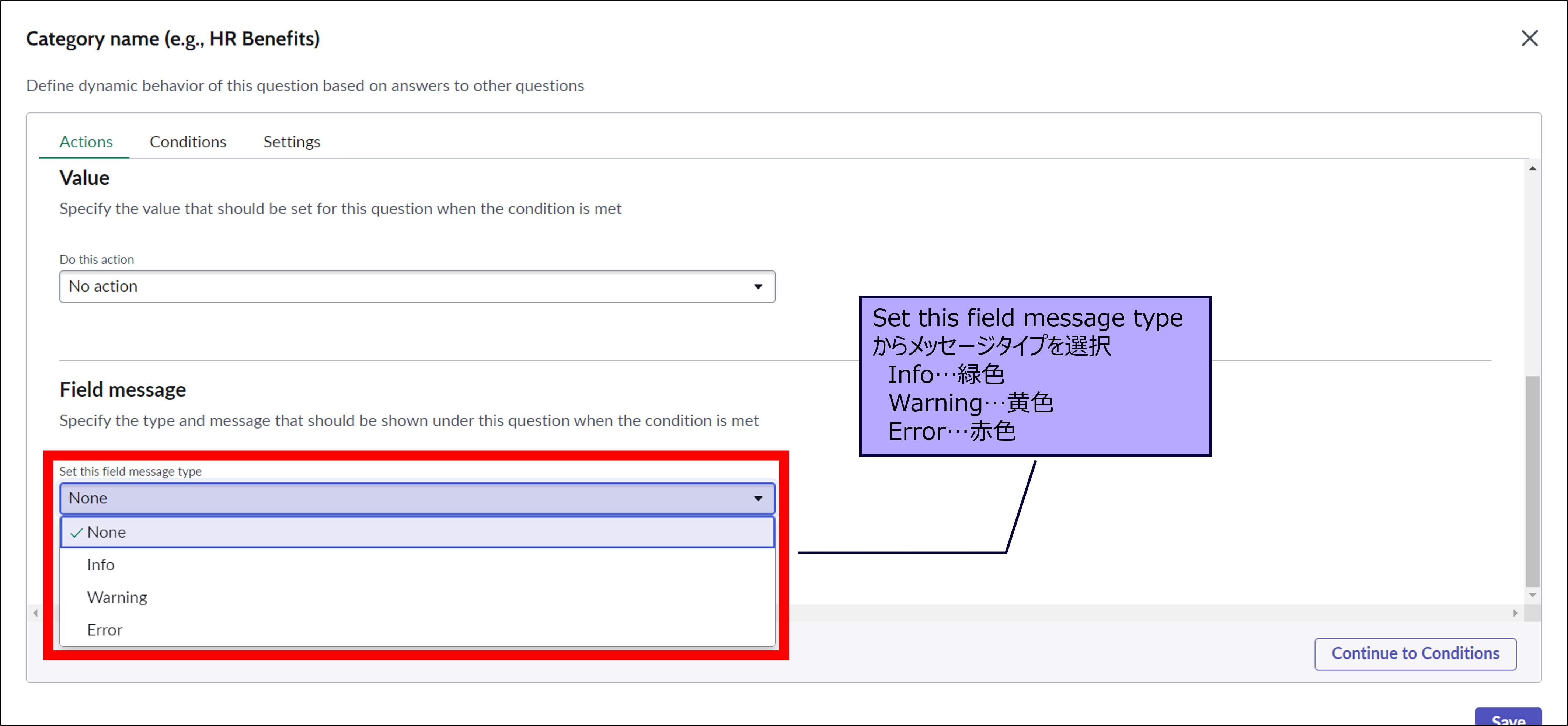Viewport: 1568px width, 726px height.
Task: Choose Error from message type list
Action: coord(105,630)
